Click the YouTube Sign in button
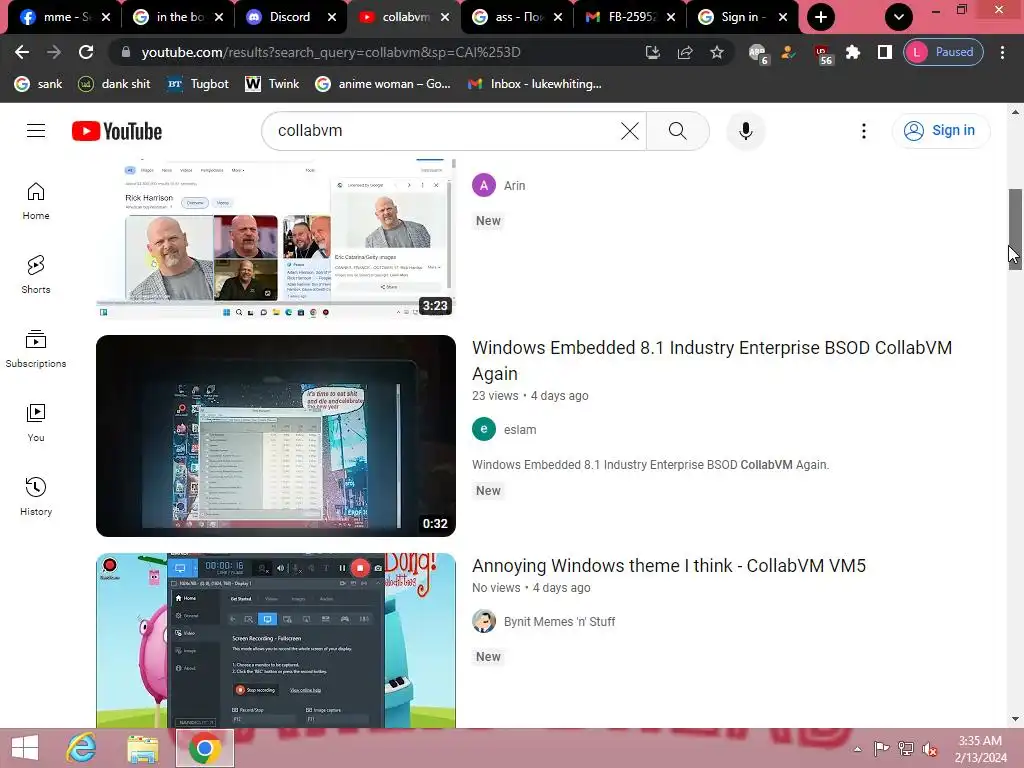The height and width of the screenshot is (768, 1024). 940,131
